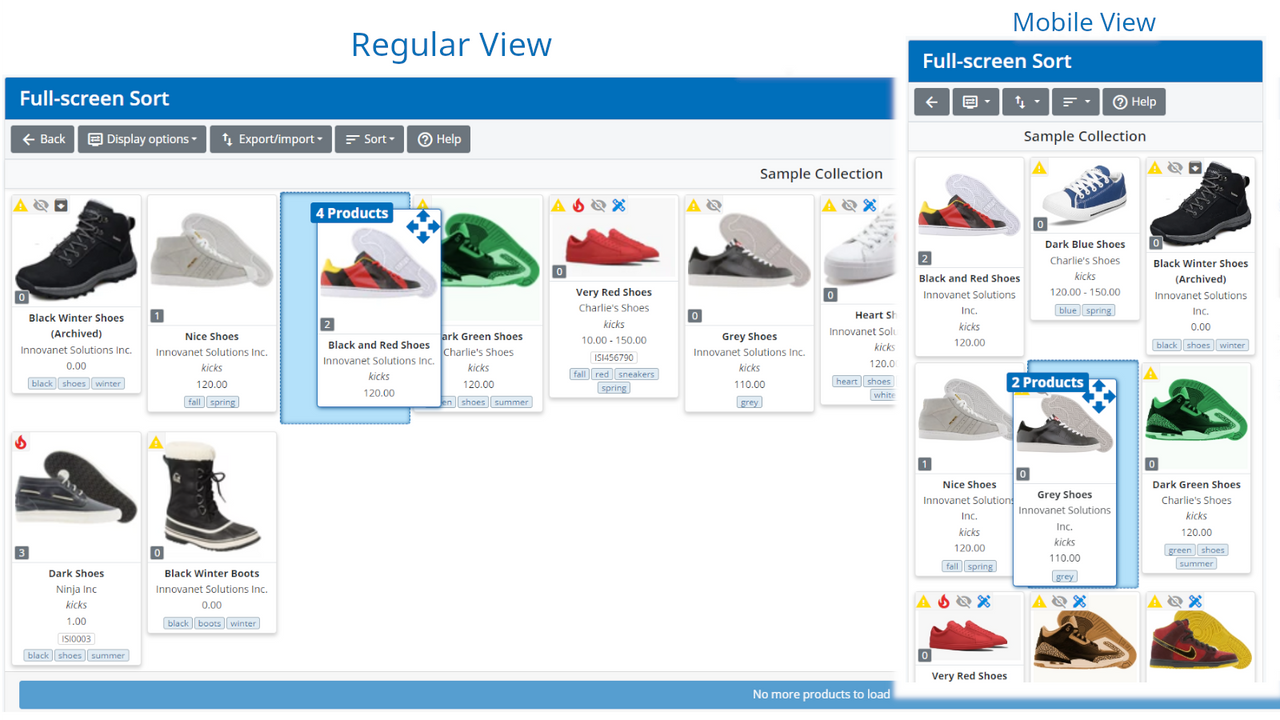
Task: Click the back arrow icon in Mobile View
Action: pyautogui.click(x=931, y=102)
